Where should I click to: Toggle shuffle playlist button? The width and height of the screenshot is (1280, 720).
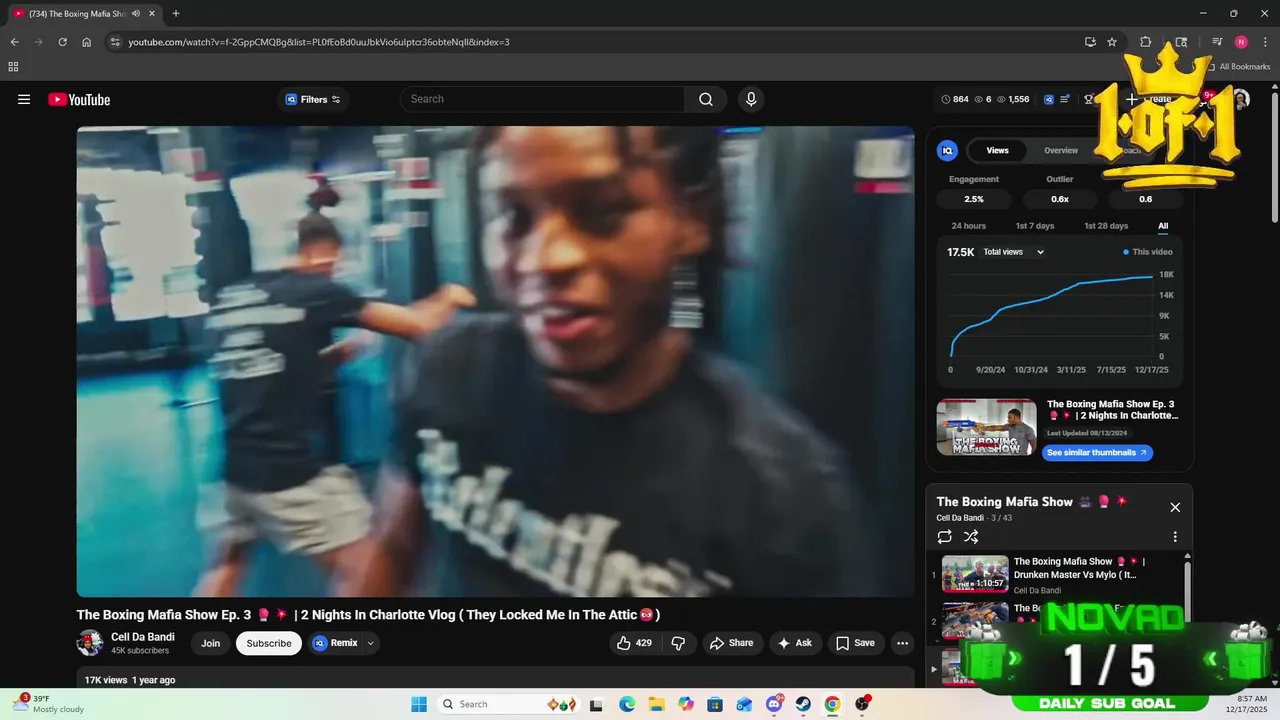coord(971,537)
